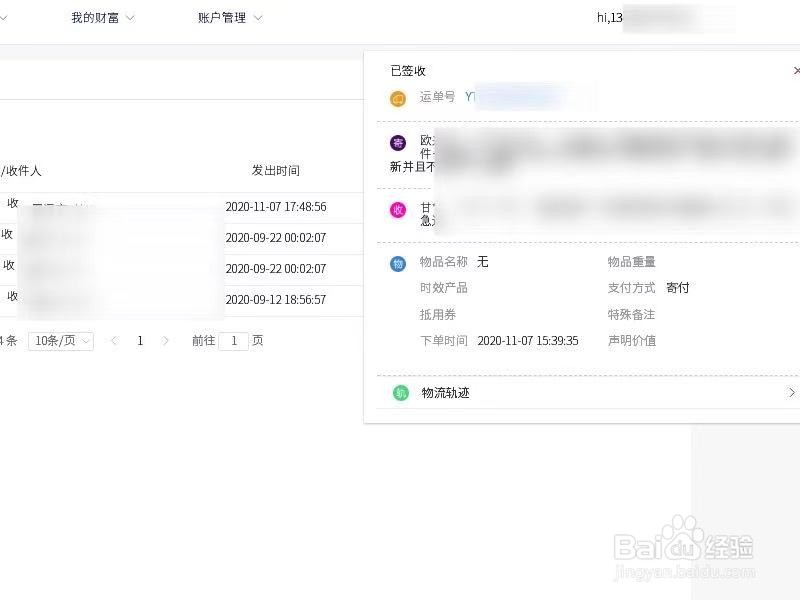Click the blue item details (物) icon
This screenshot has width=800, height=600.
pos(399,262)
